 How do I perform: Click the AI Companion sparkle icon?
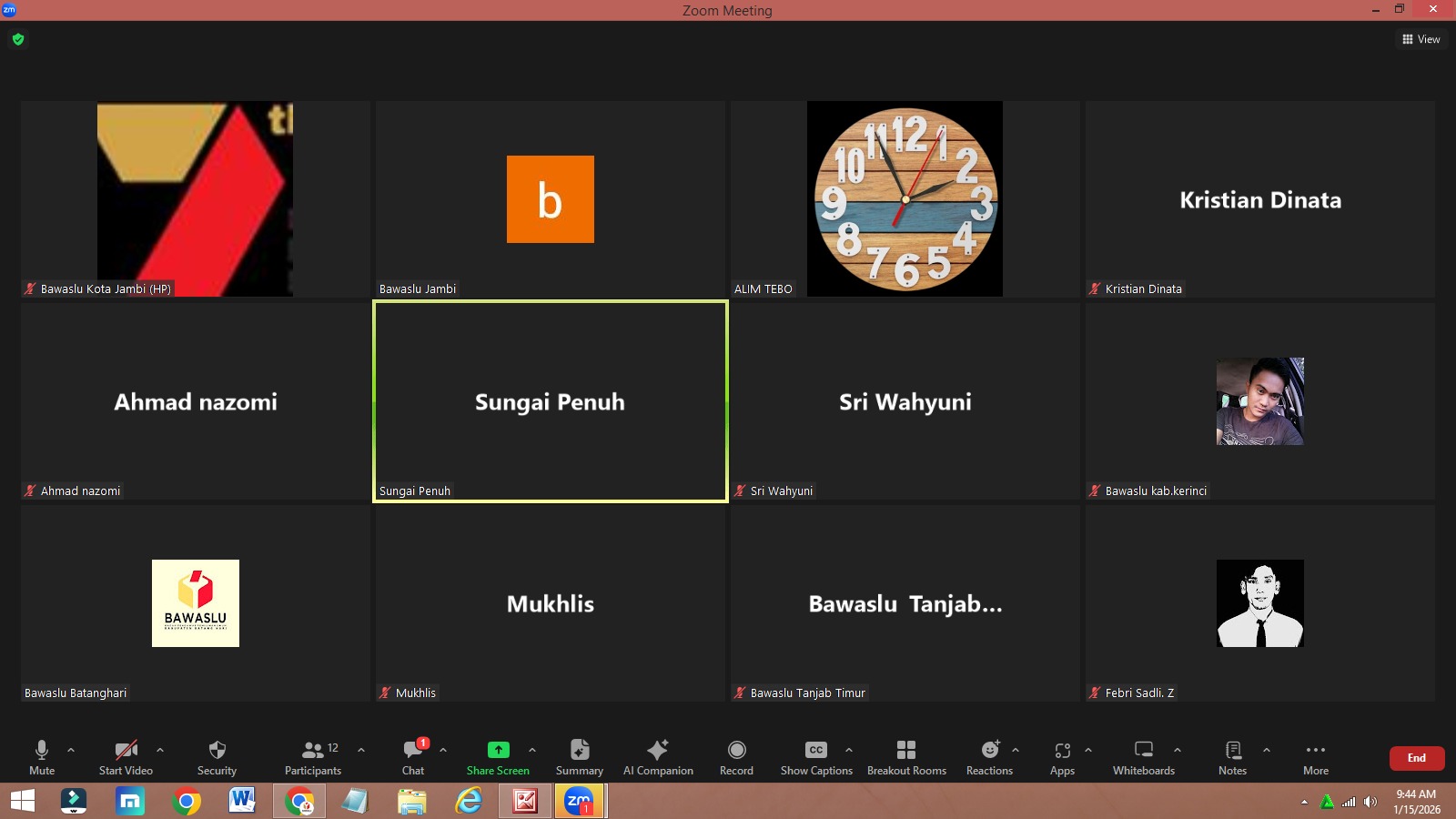tap(657, 750)
